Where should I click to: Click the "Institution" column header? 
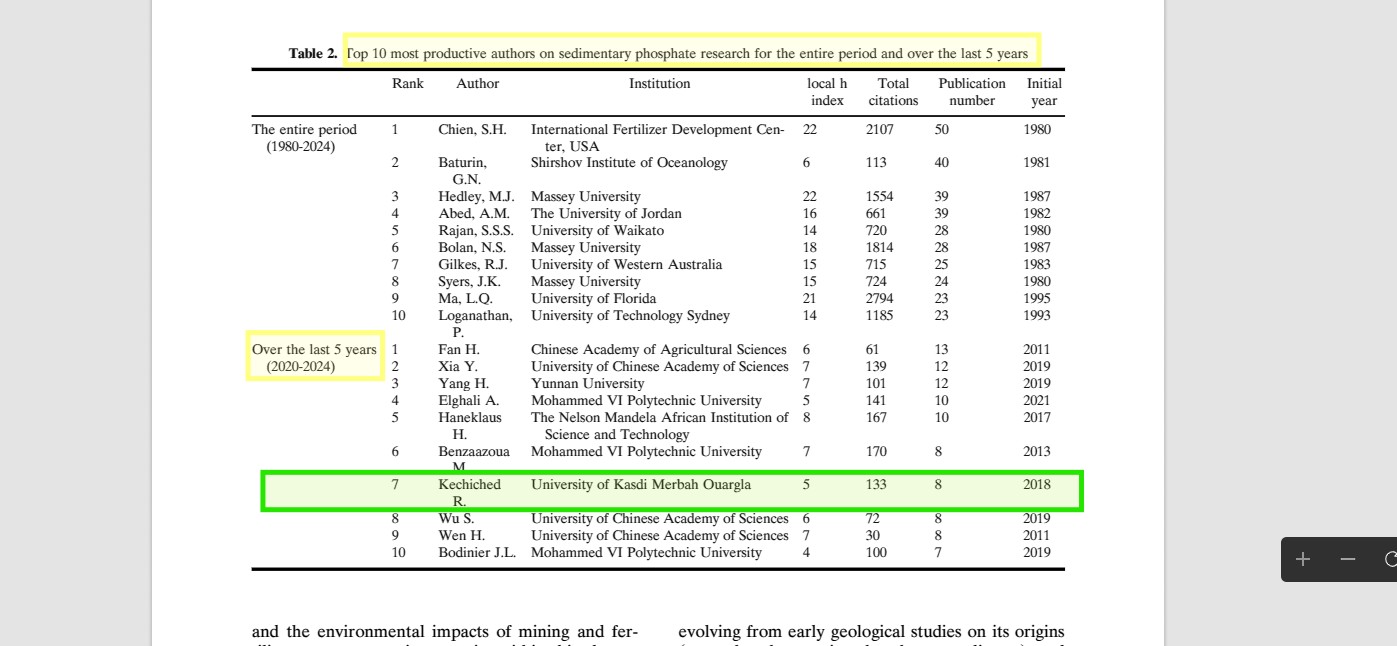[x=659, y=84]
